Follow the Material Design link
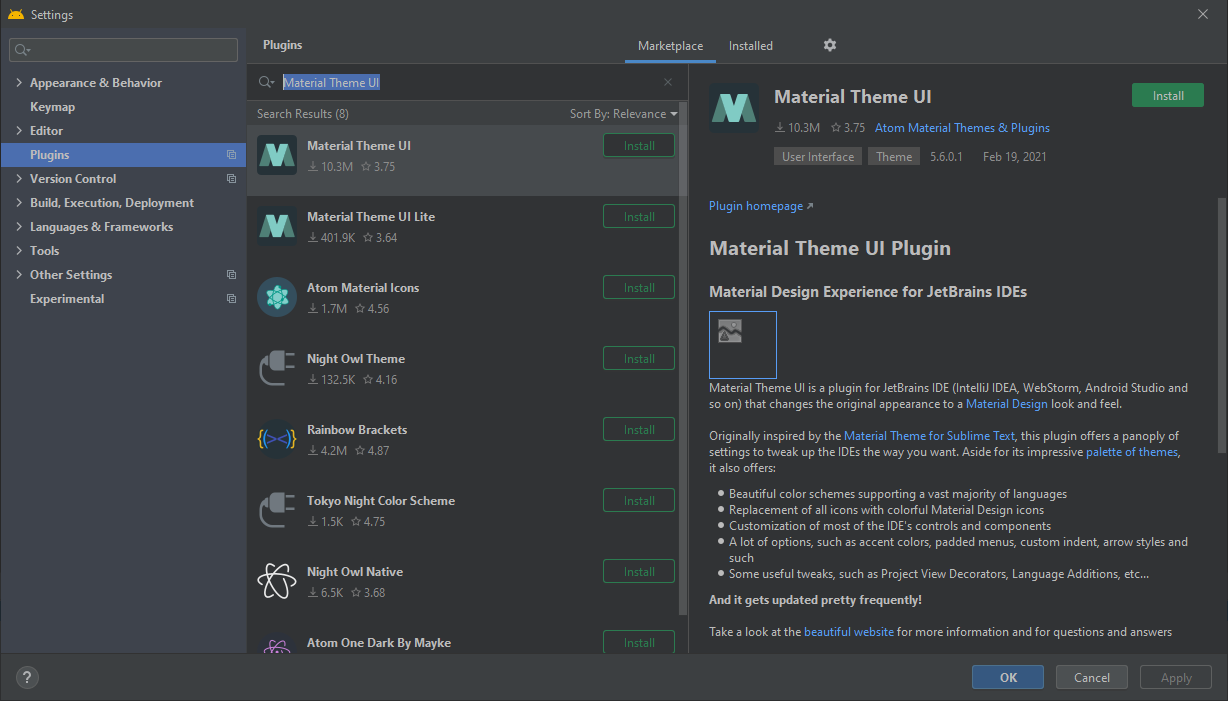The image size is (1228, 701). [x=1007, y=404]
